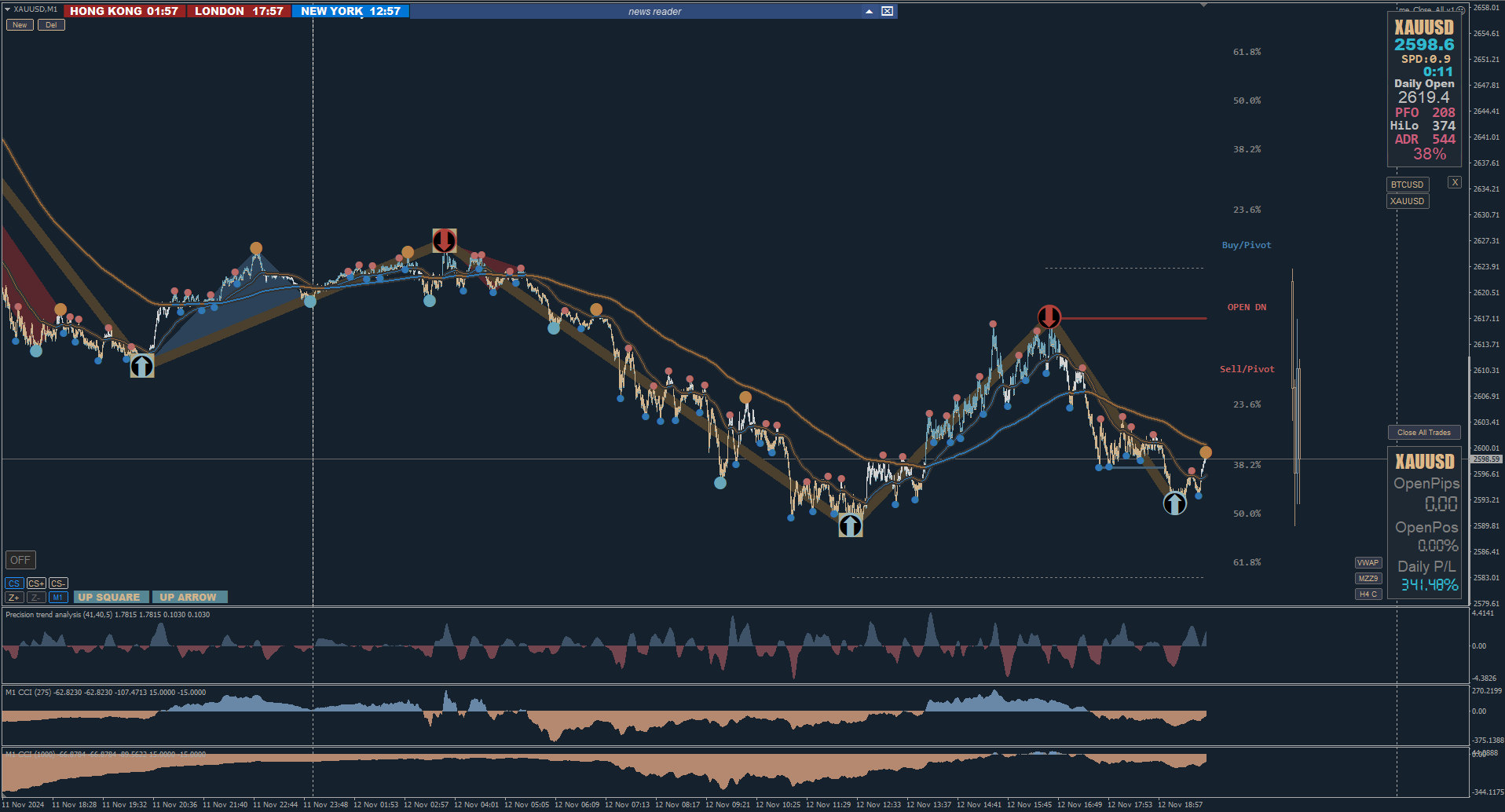The image size is (1505, 812).
Task: Click the smiley expert advisor icon
Action: click(x=1461, y=10)
